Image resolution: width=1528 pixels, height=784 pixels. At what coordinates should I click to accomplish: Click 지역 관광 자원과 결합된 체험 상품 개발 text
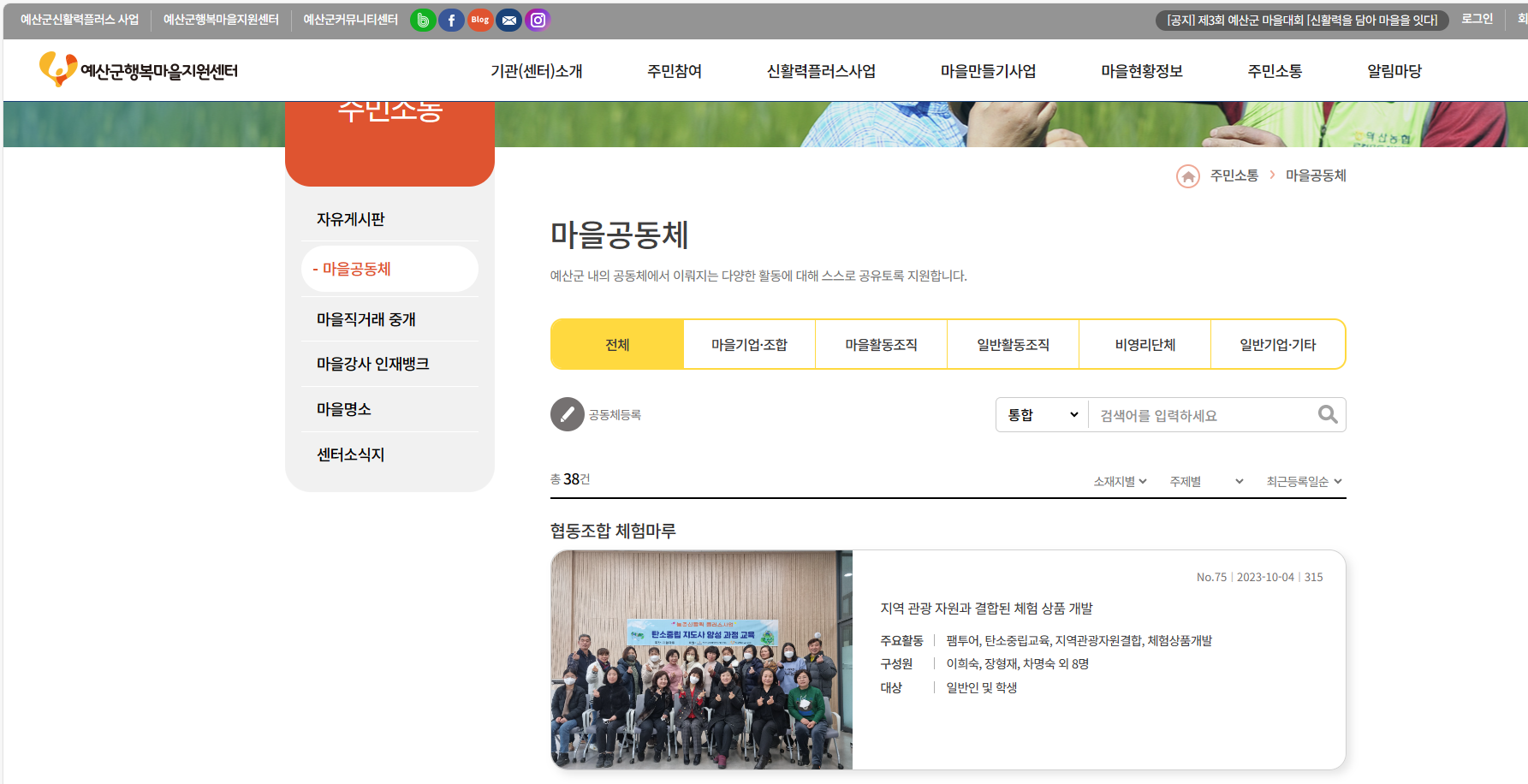[x=986, y=609]
